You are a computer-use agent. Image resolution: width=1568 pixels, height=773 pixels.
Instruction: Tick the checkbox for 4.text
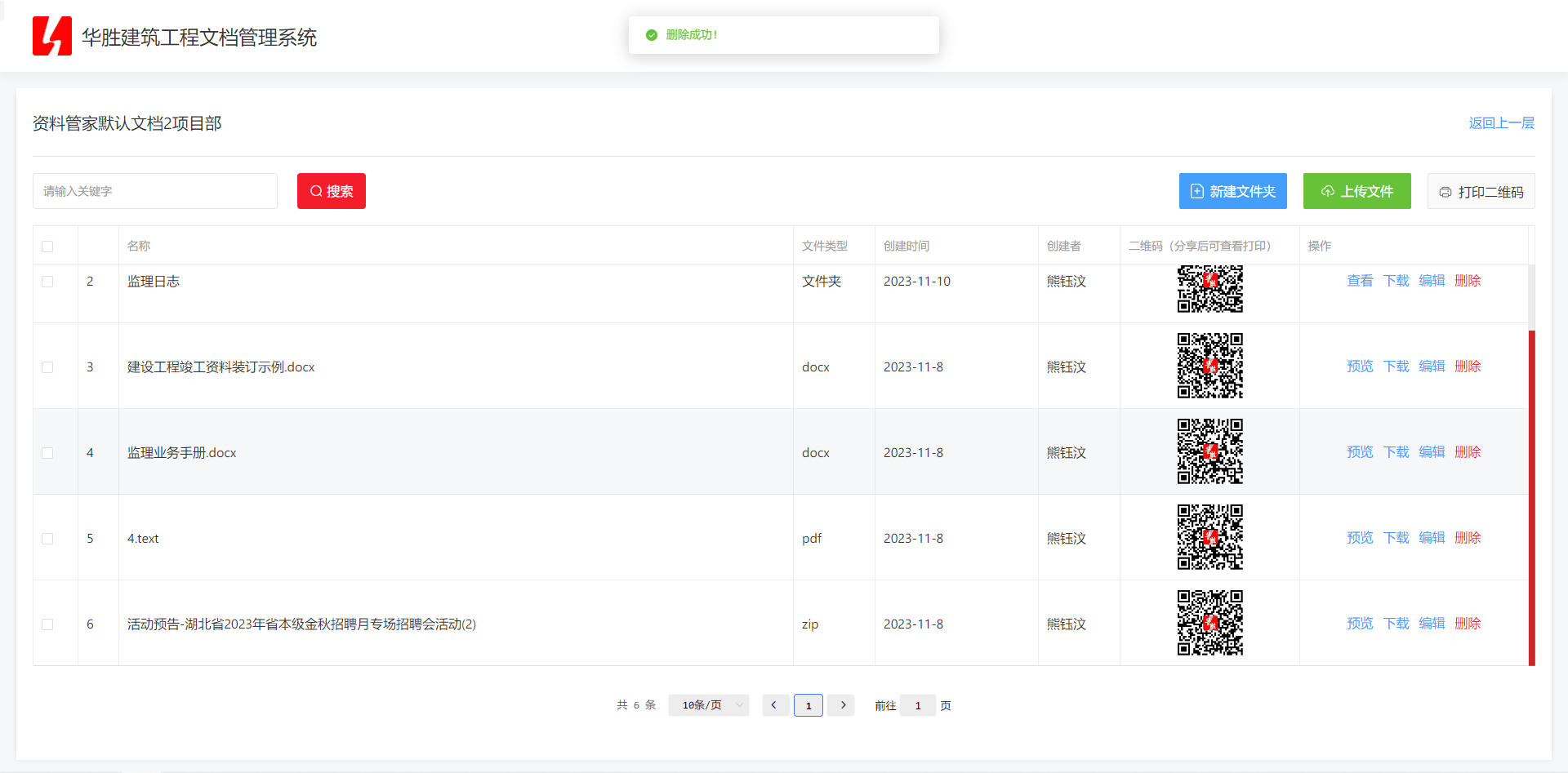pyautogui.click(x=47, y=539)
